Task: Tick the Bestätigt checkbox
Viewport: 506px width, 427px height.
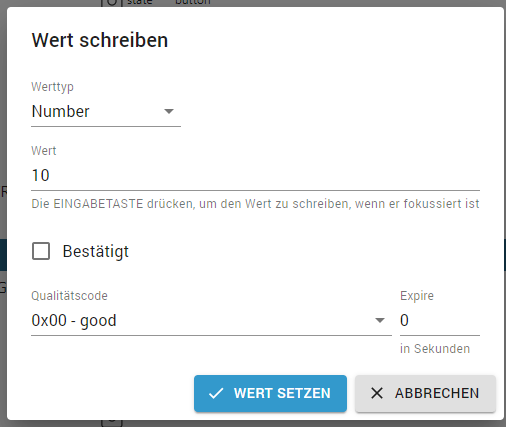Action: tap(41, 251)
